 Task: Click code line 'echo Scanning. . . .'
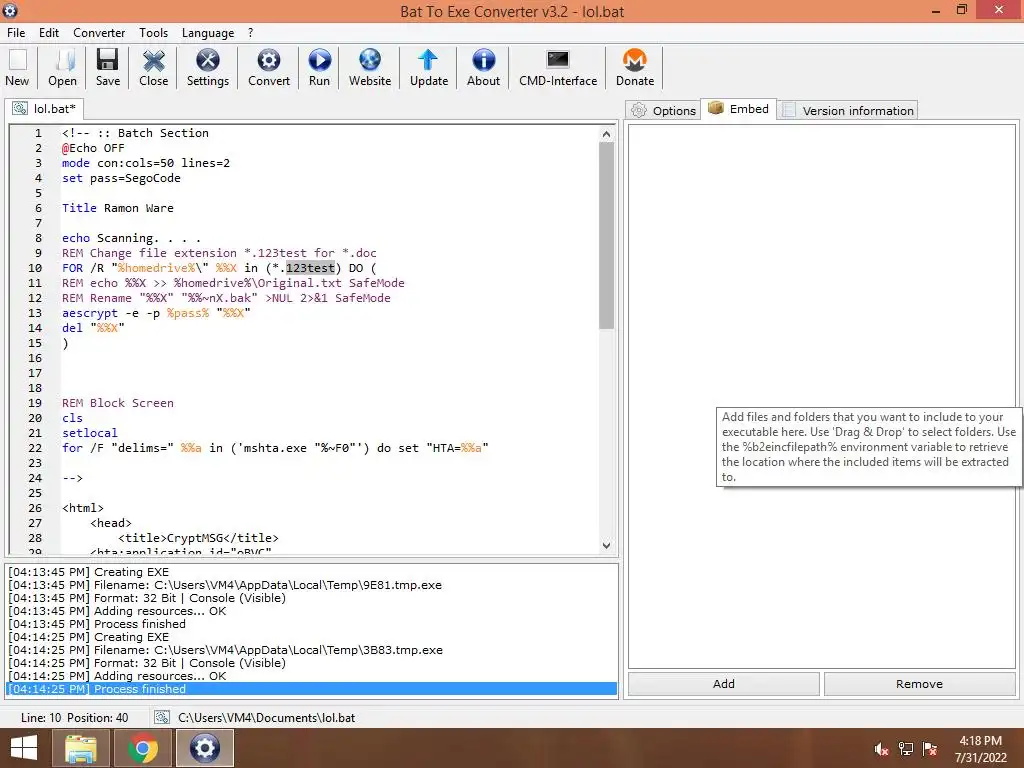132,238
